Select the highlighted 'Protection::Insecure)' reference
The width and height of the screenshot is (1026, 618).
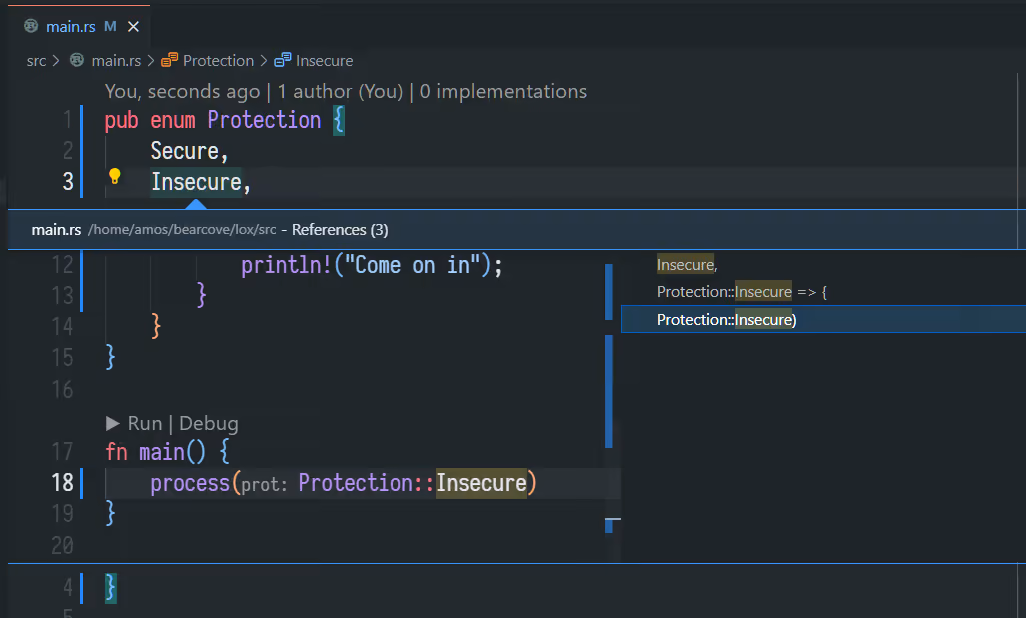click(726, 320)
